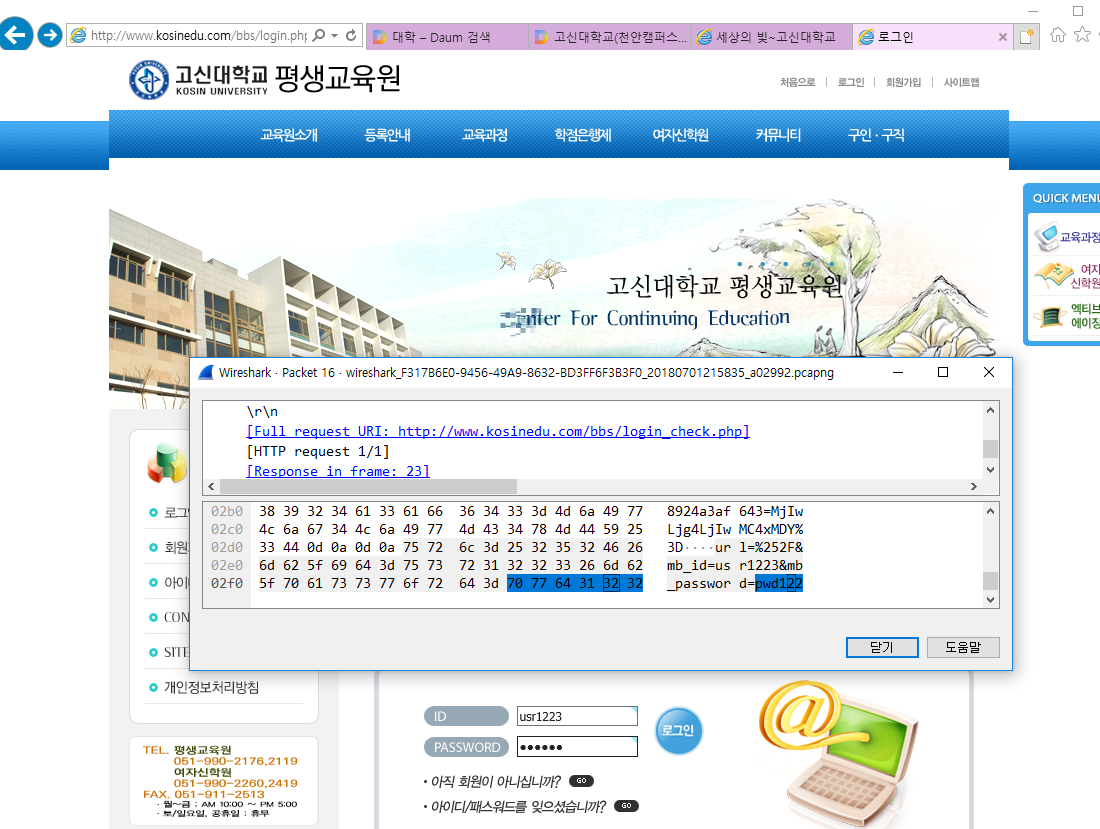
Task: Close the Wireshark packet window with X
Action: 988,372
